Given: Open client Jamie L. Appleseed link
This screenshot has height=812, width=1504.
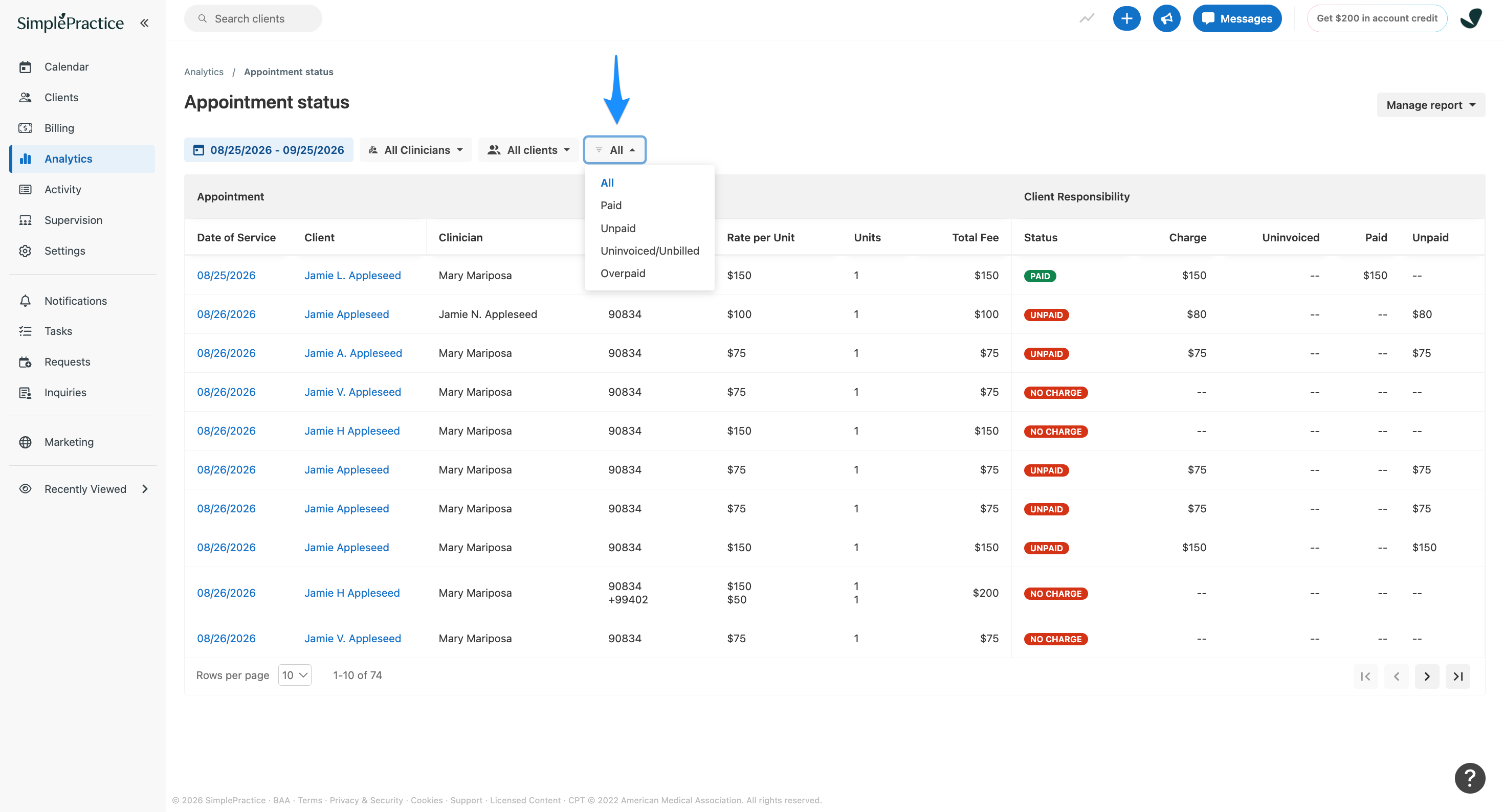Looking at the screenshot, I should pos(352,276).
